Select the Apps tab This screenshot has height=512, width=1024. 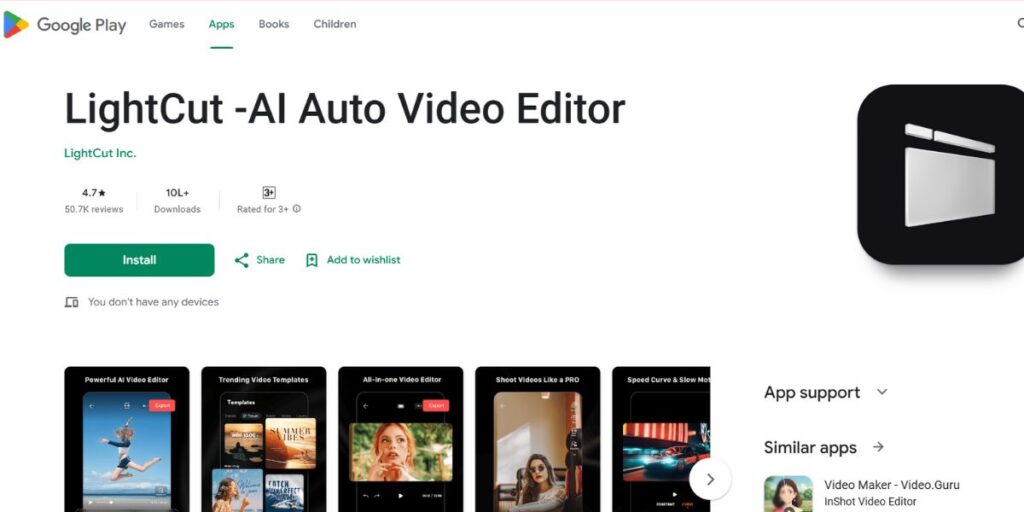221,24
